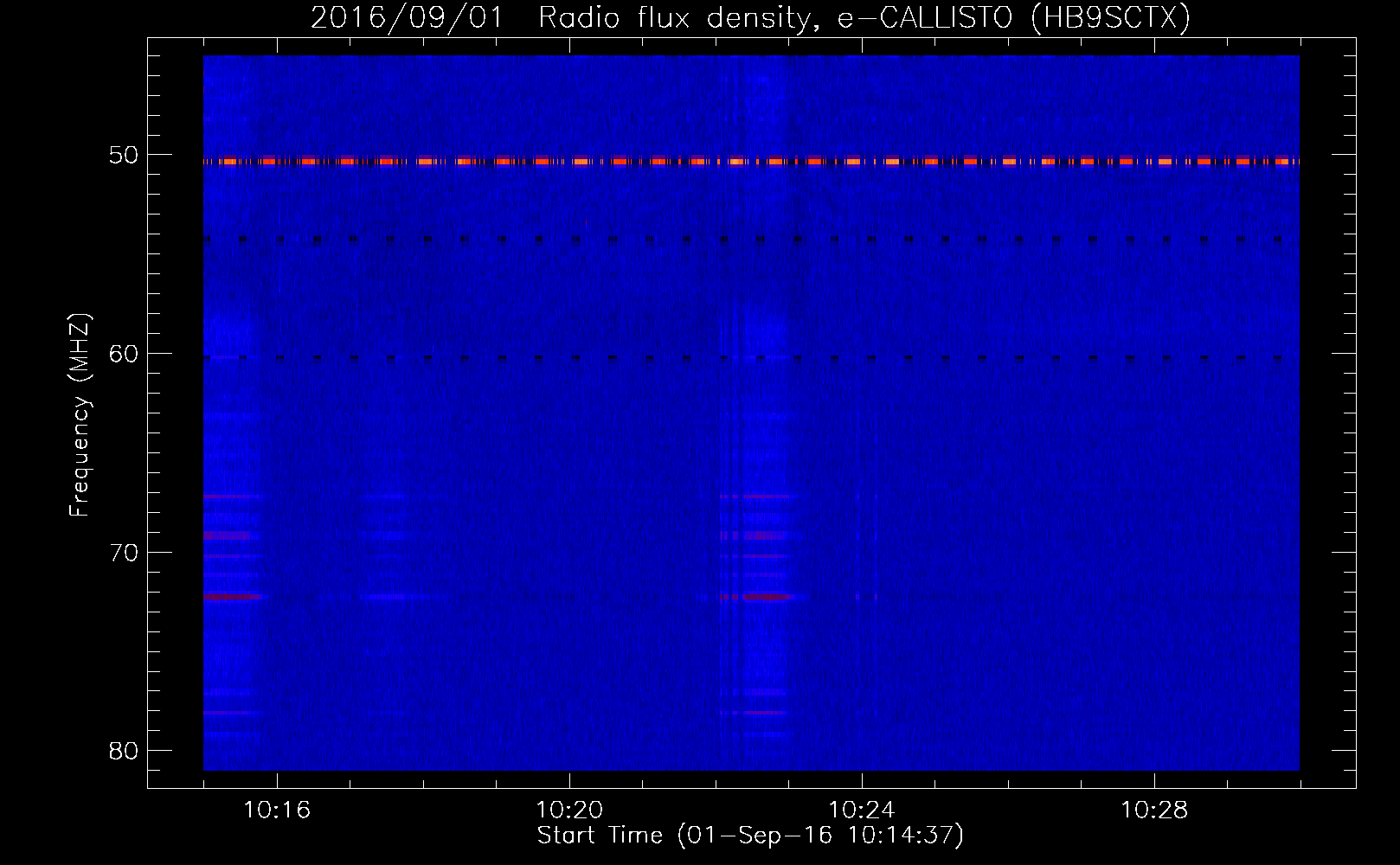Click the 80 frequency tick label
The width and height of the screenshot is (1400, 865).
pos(125,750)
